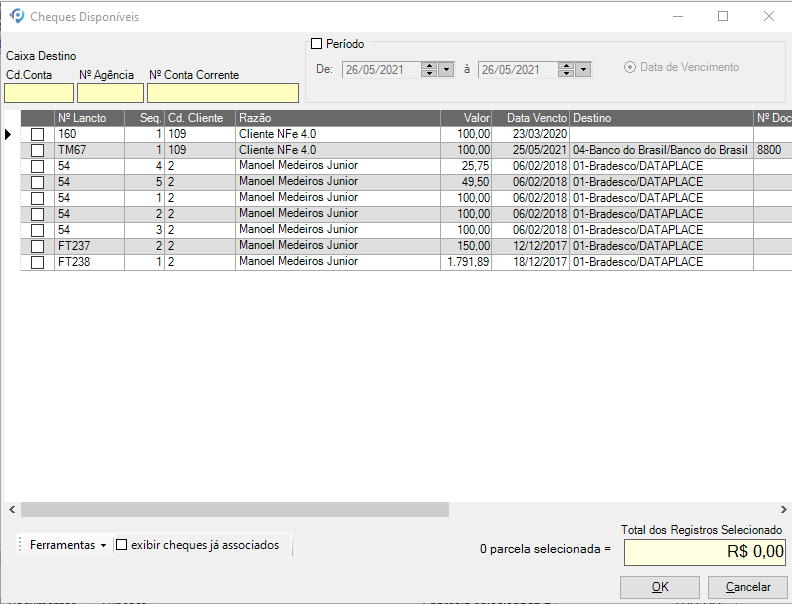Click the Nº Conta Corrente input field
The height and width of the screenshot is (604, 792).
pos(222,93)
